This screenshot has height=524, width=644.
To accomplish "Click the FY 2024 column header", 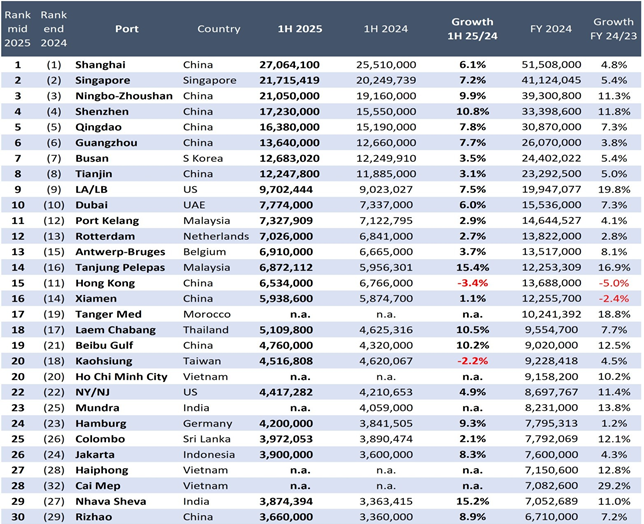I will (x=551, y=29).
